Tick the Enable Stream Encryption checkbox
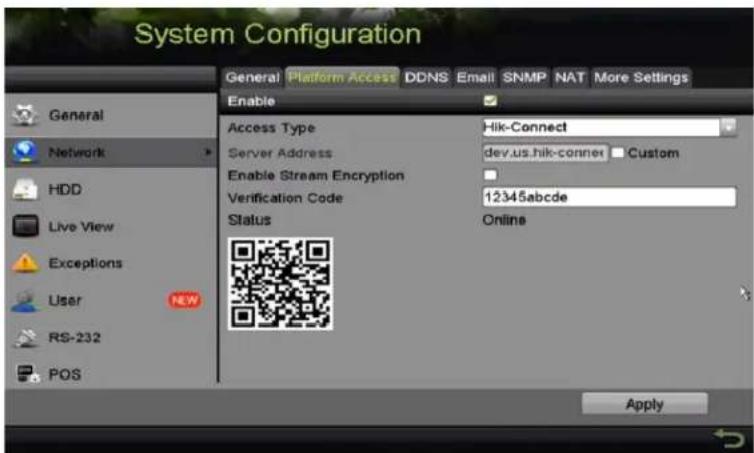Image resolution: width=754 pixels, height=453 pixels. click(x=490, y=175)
